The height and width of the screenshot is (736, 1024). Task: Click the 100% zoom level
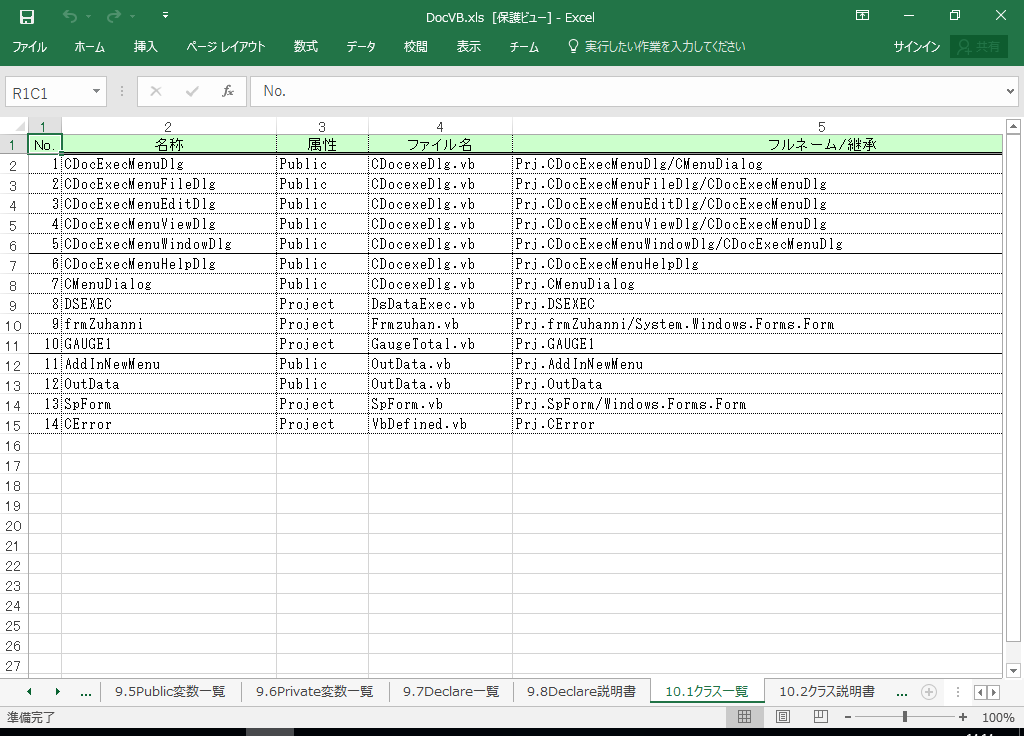tap(997, 717)
